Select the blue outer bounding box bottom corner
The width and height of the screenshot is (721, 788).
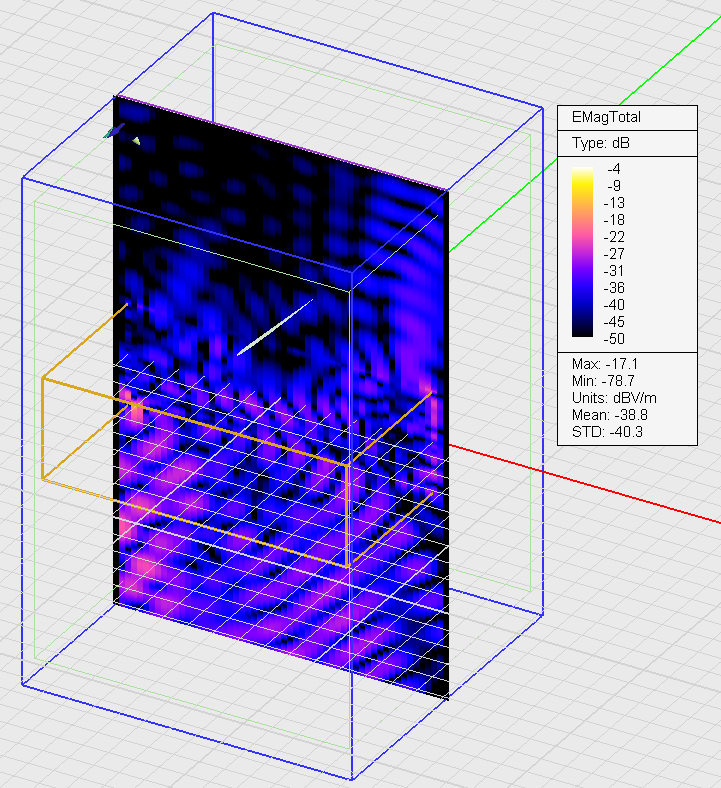pos(352,779)
